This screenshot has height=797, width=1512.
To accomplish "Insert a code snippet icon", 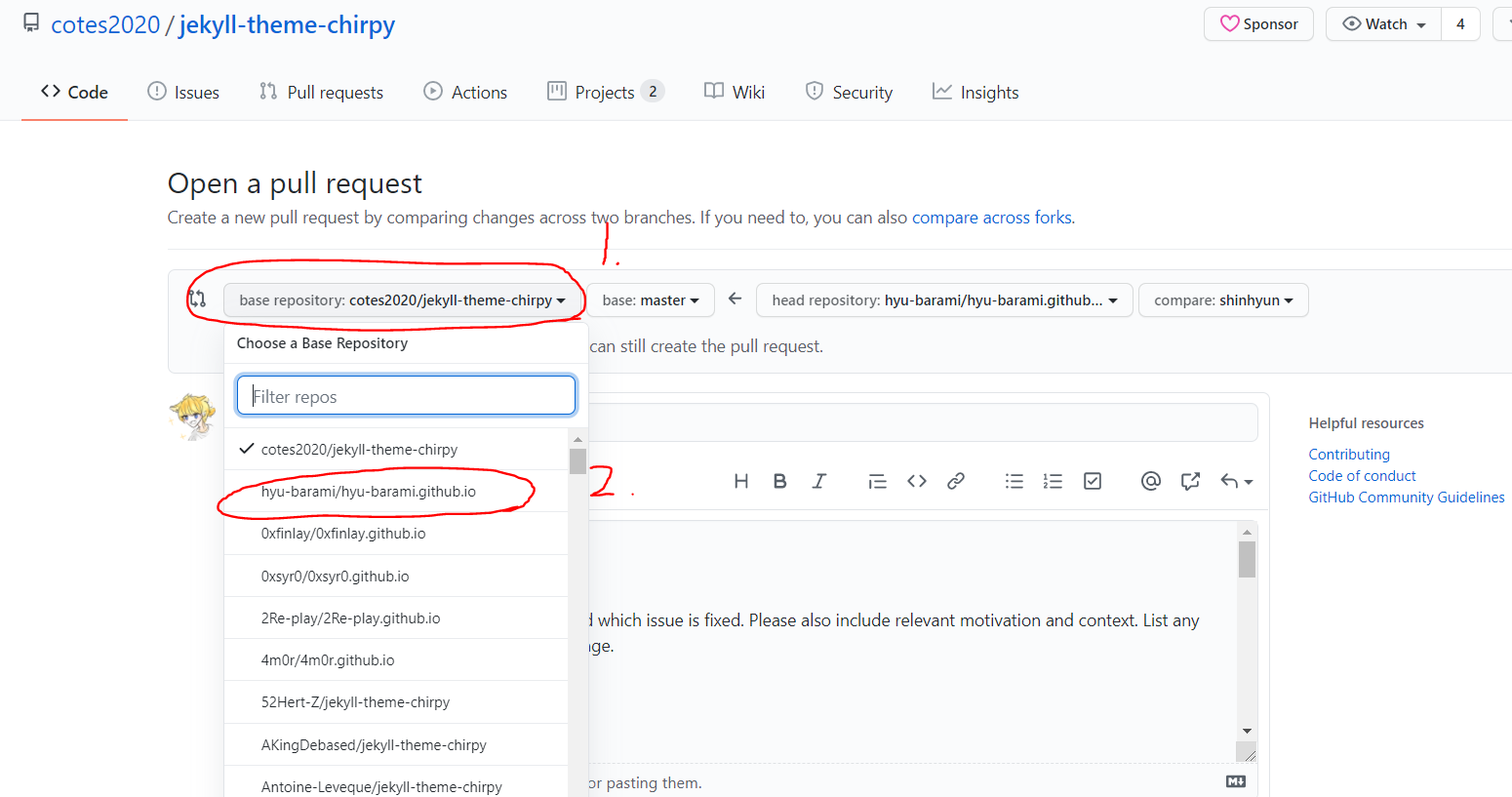I will 916,481.
